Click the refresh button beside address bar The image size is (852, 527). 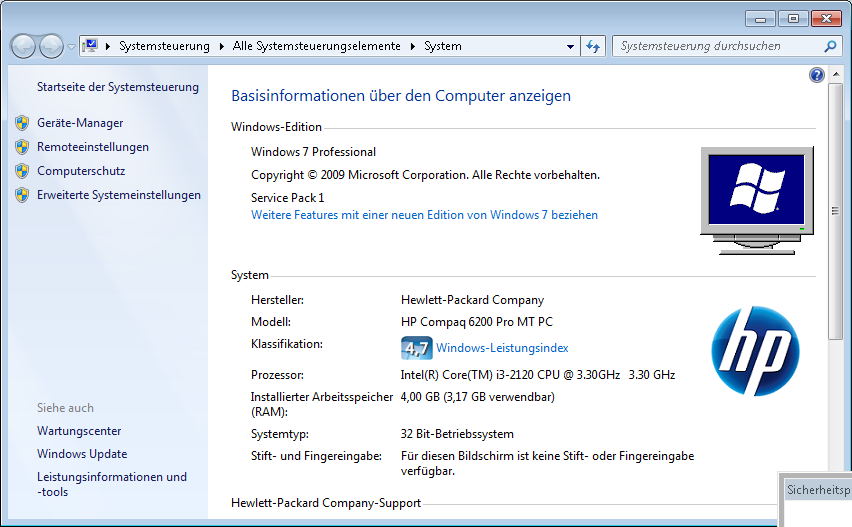[593, 47]
